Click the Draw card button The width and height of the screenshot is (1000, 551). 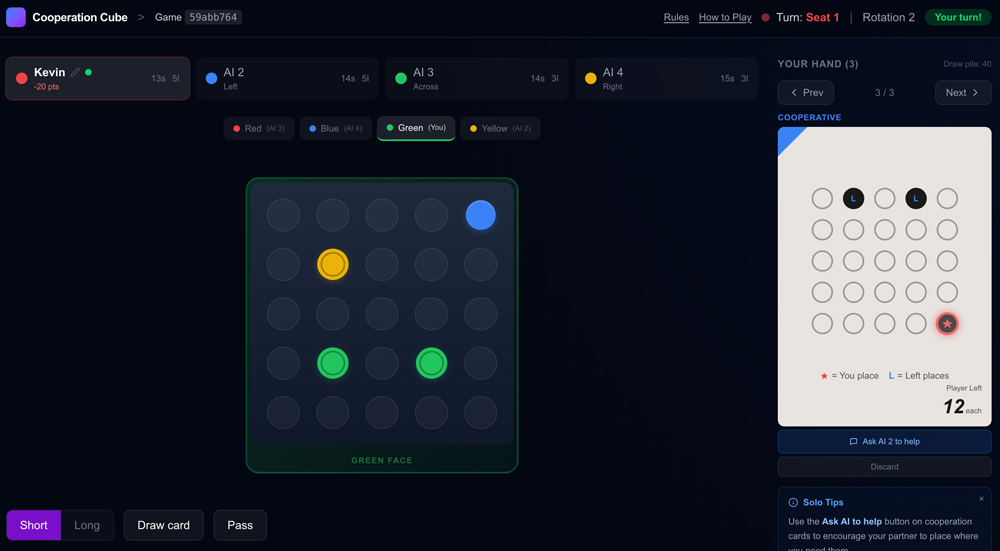(x=164, y=525)
